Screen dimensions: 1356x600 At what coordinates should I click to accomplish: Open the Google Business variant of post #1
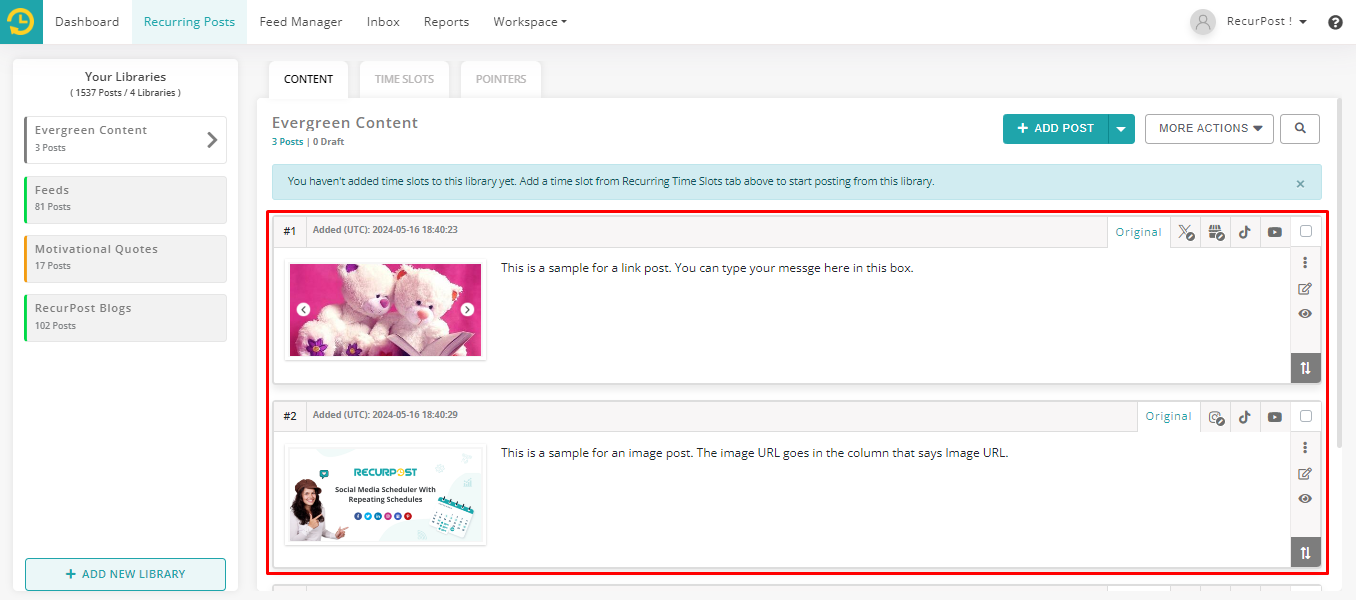1215,232
